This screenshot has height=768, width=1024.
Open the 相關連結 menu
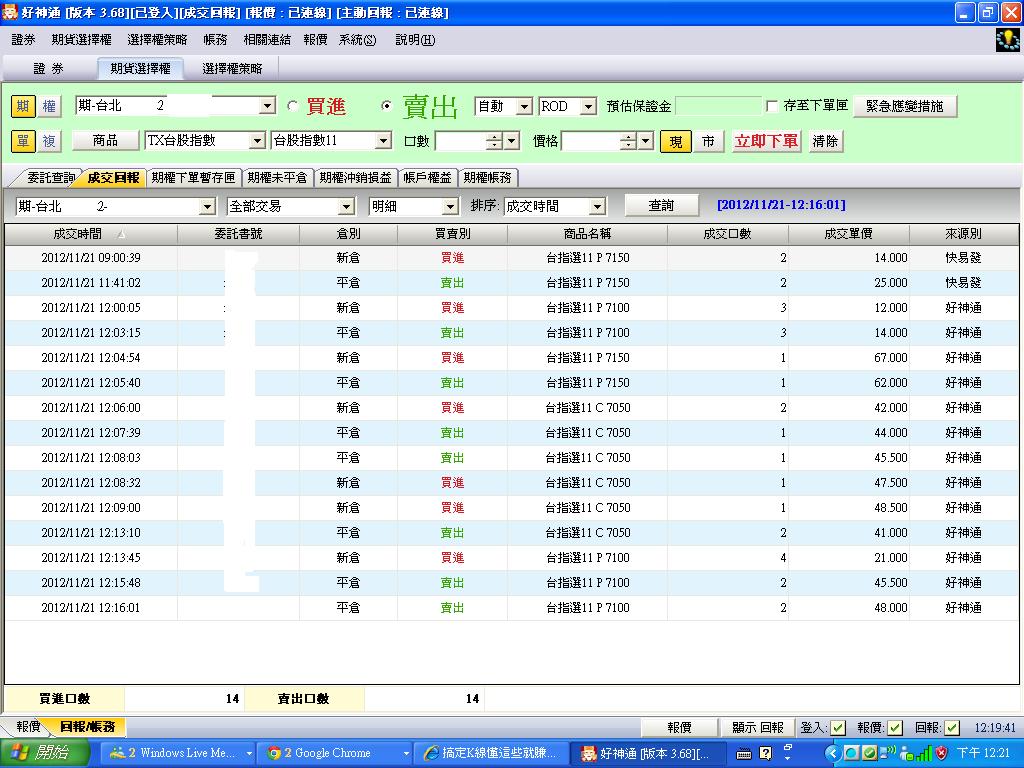[x=266, y=40]
